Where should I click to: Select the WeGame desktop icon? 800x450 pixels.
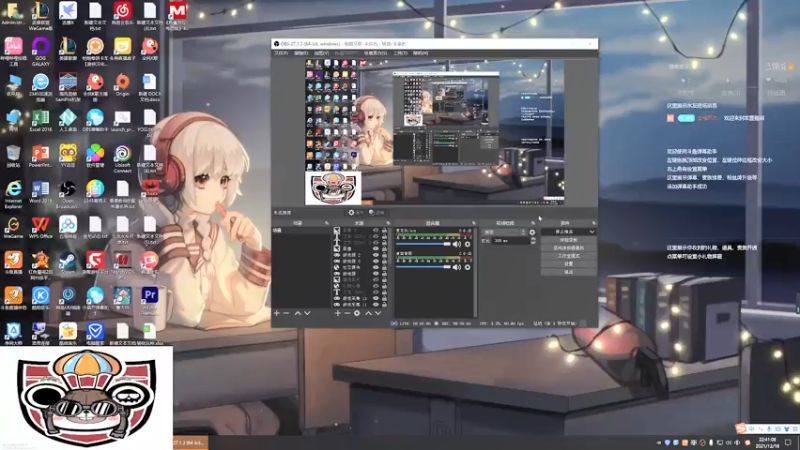click(x=13, y=228)
